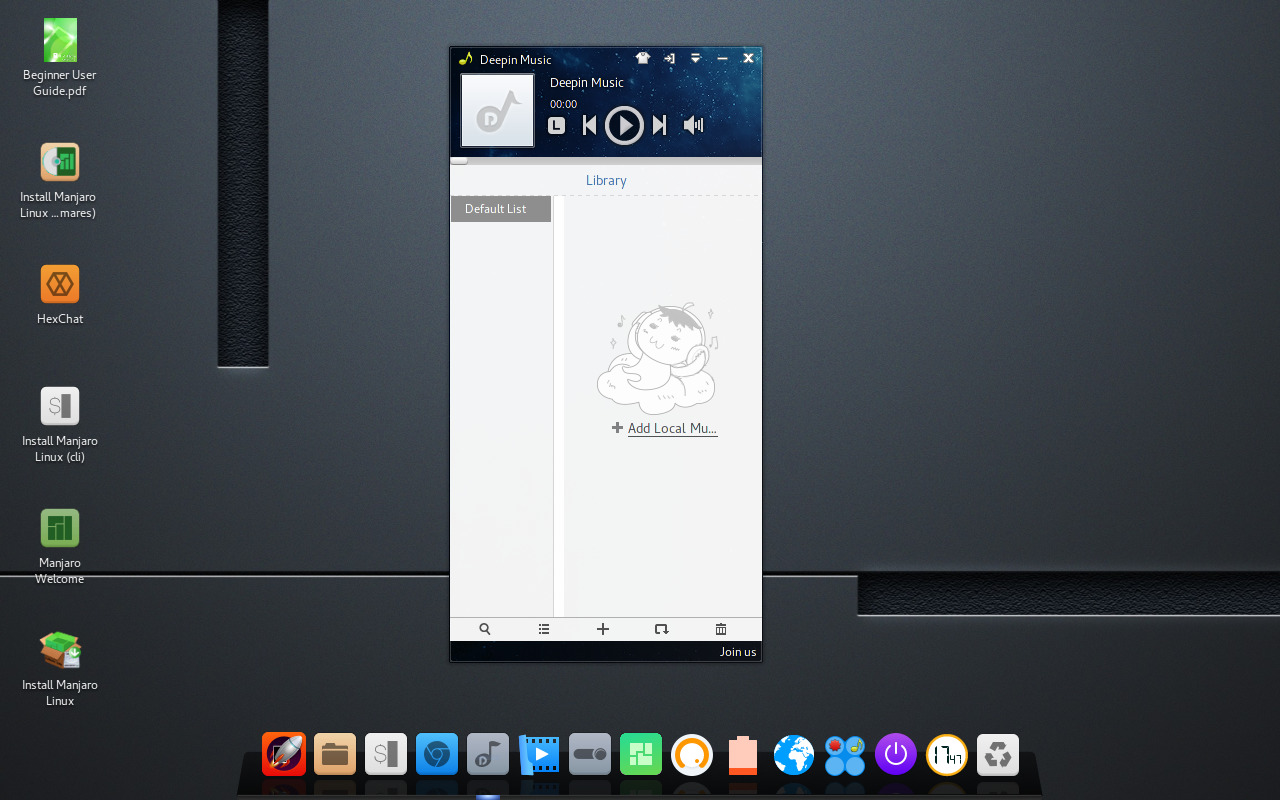Viewport: 1280px width, 800px height.
Task: Toggle repeat mode in bottom toolbar
Action: 661,628
